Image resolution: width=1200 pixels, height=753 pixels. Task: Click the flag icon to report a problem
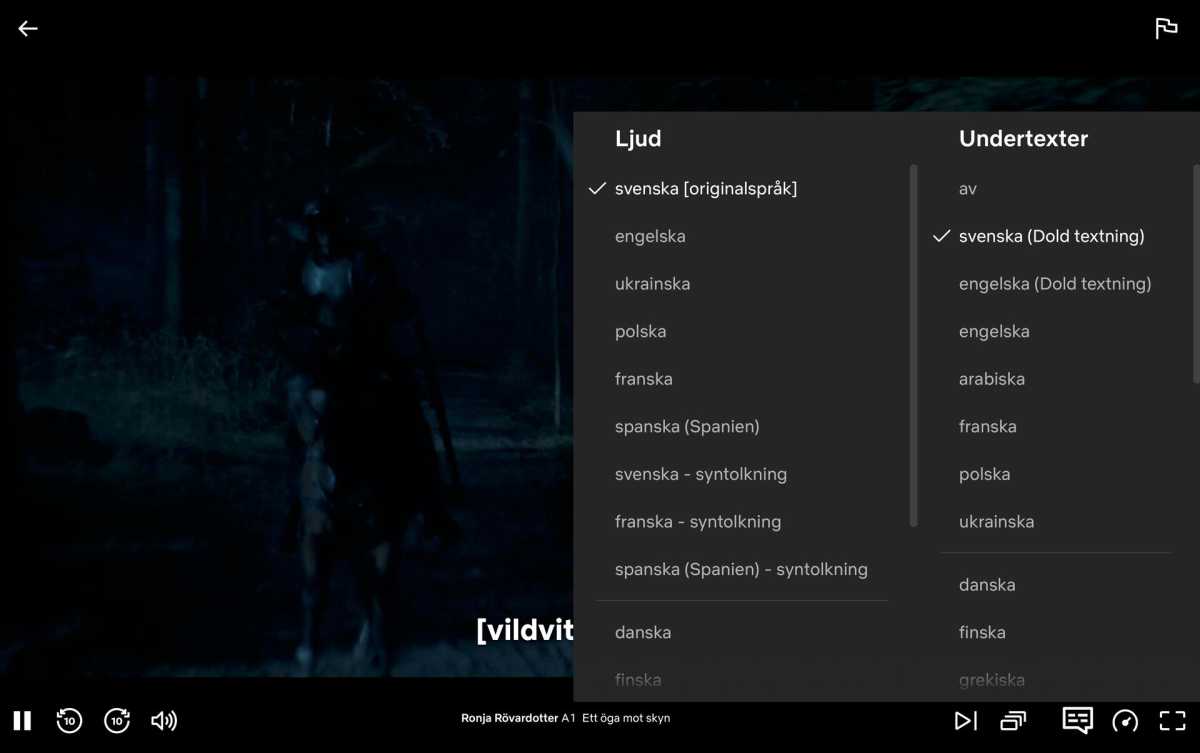click(x=1166, y=29)
